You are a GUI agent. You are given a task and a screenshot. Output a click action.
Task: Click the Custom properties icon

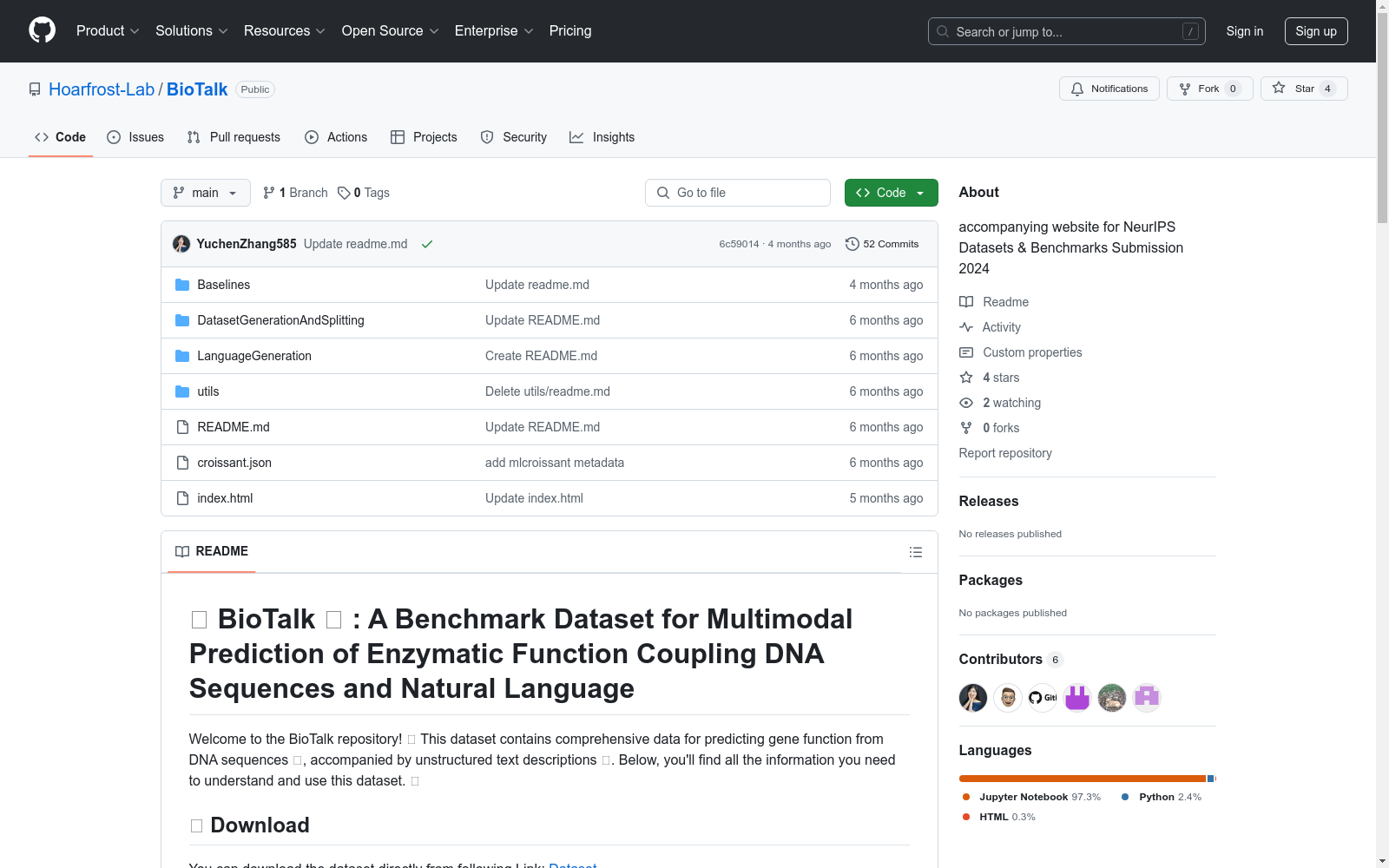pyautogui.click(x=966, y=352)
